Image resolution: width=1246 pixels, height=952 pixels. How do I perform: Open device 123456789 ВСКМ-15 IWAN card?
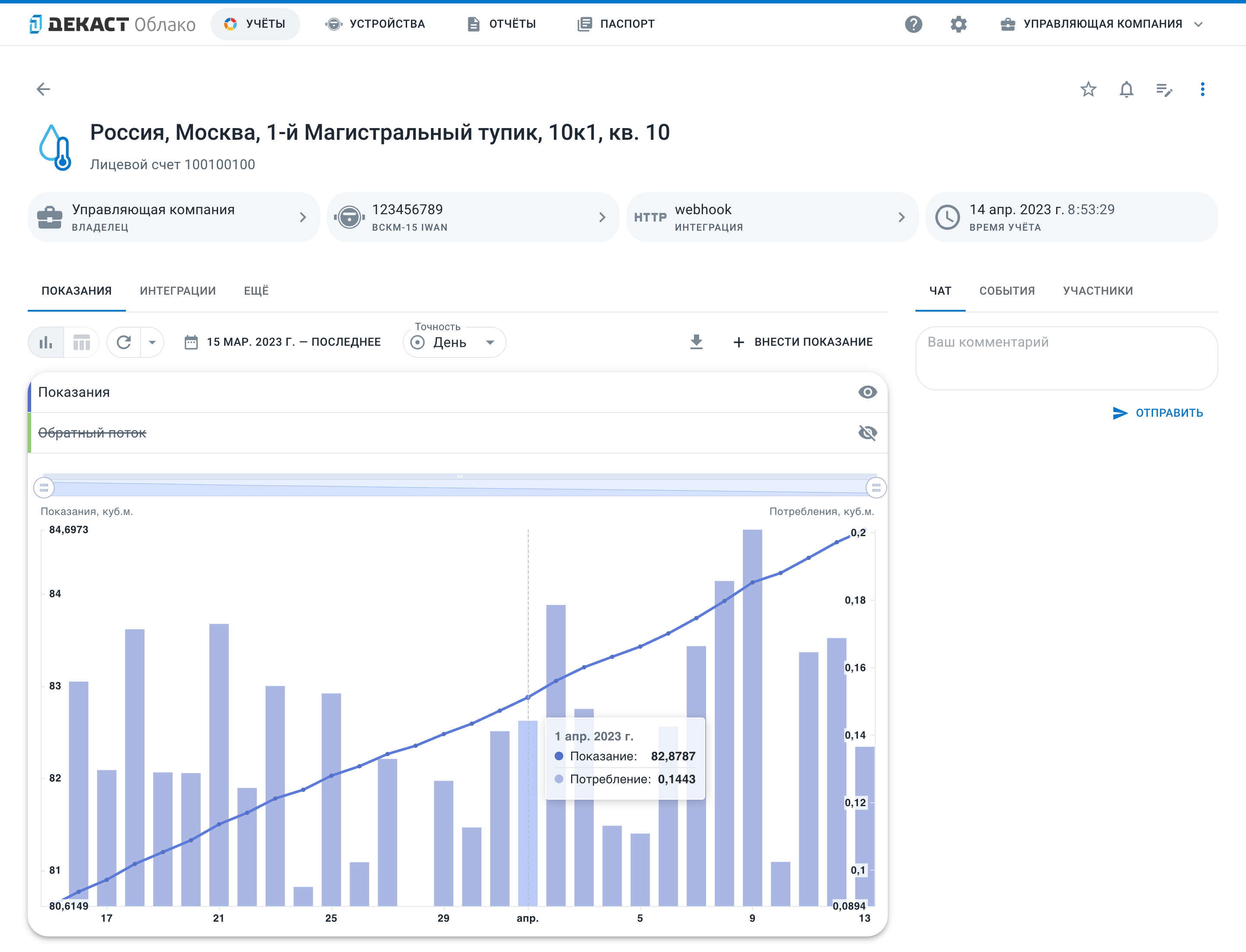pos(472,217)
